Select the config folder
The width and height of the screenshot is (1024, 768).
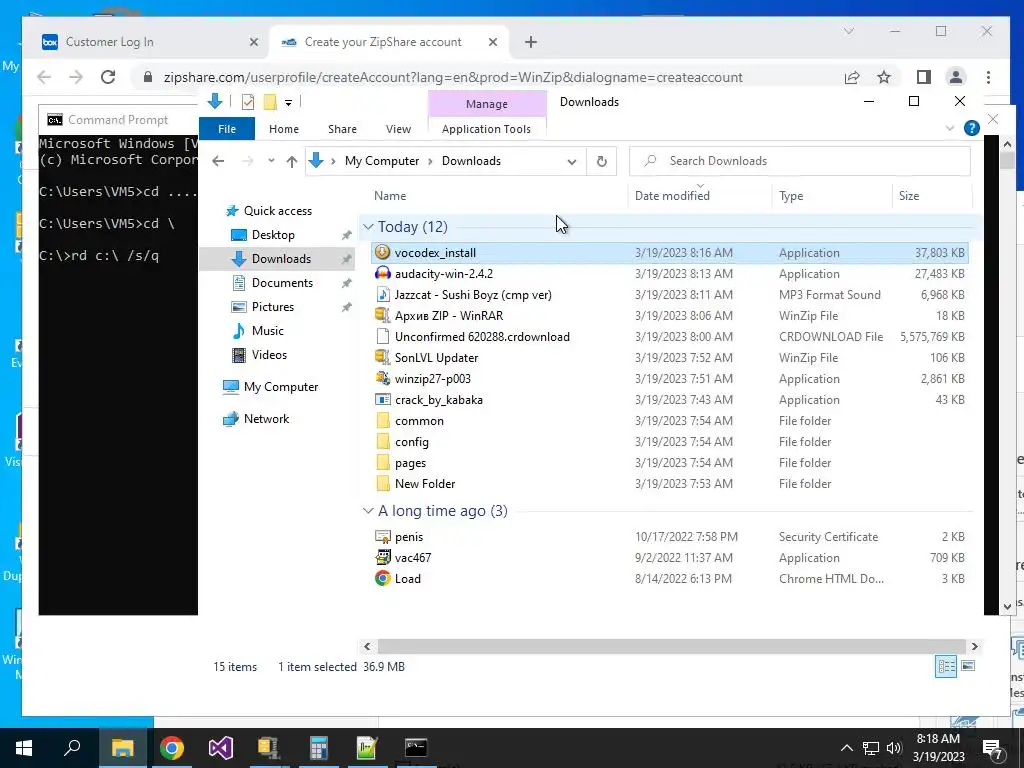(411, 441)
